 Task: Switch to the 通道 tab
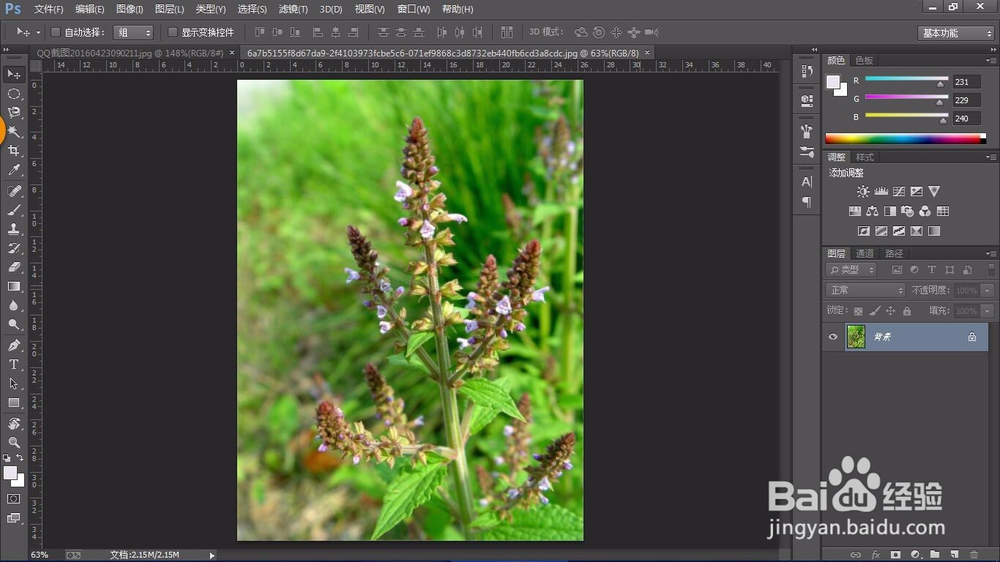864,253
